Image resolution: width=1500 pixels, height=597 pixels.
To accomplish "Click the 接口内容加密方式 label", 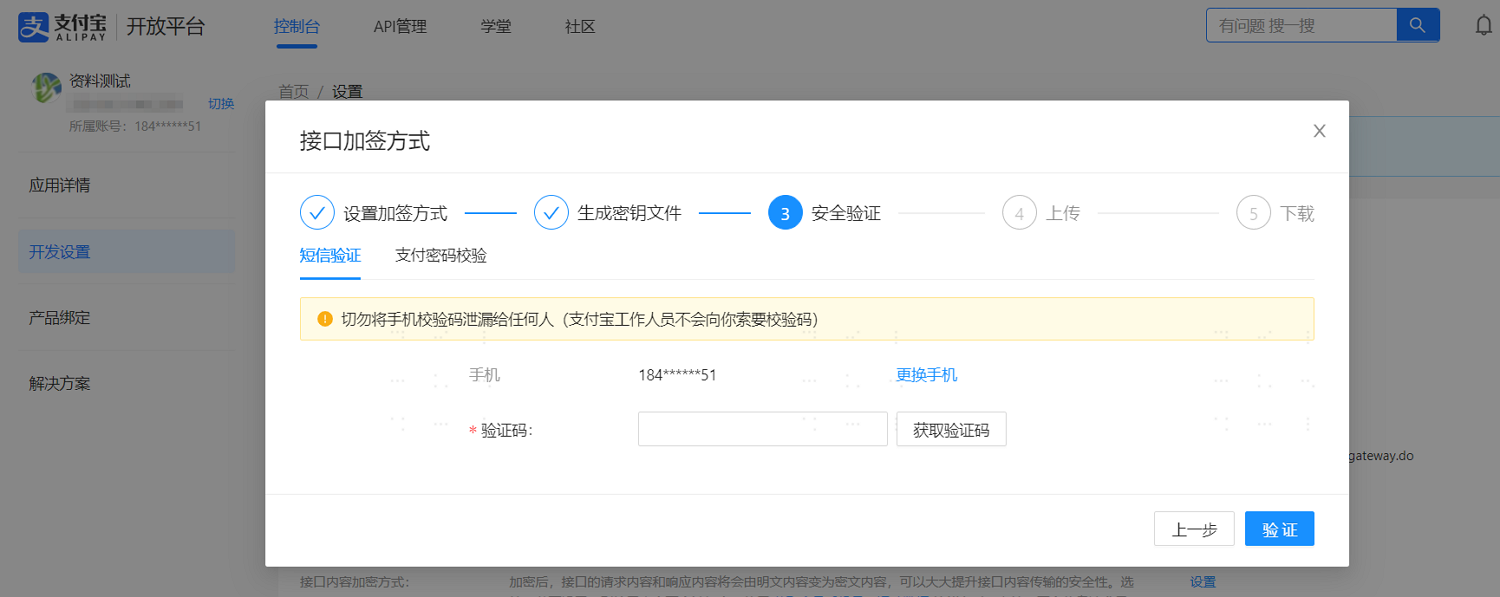I will pyautogui.click(x=355, y=582).
